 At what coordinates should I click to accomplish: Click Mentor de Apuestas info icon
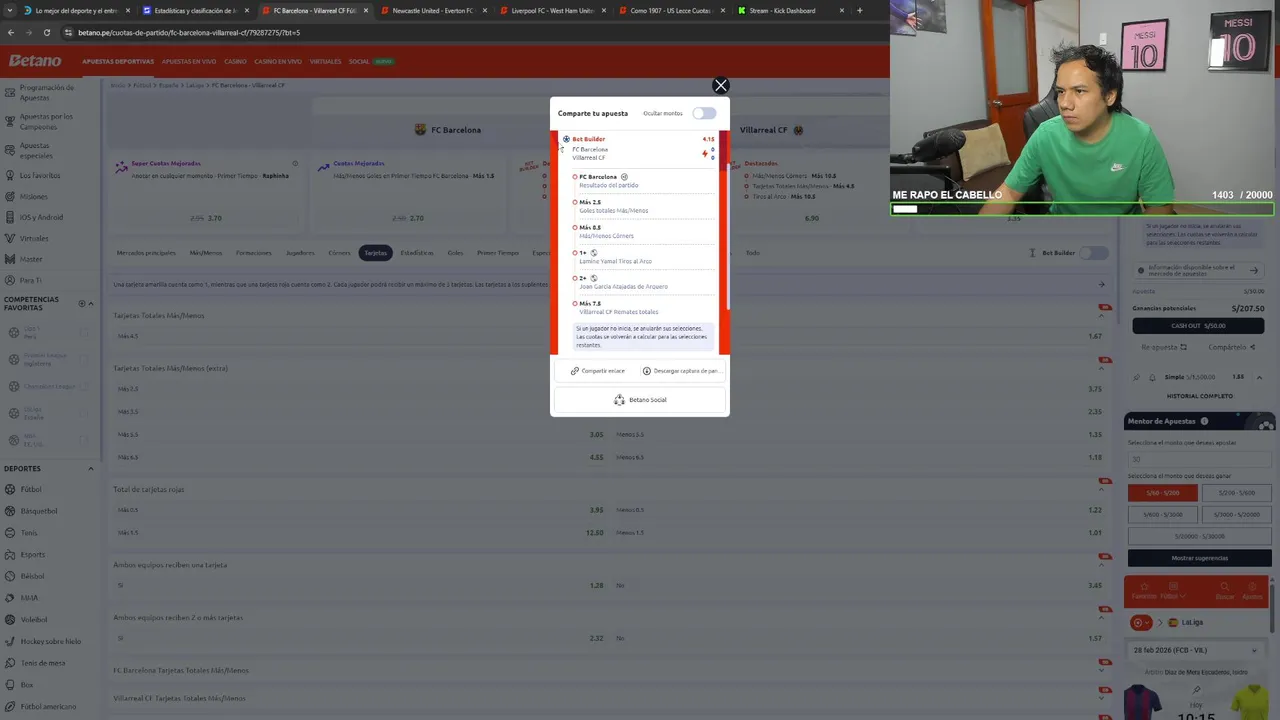pyautogui.click(x=1204, y=422)
